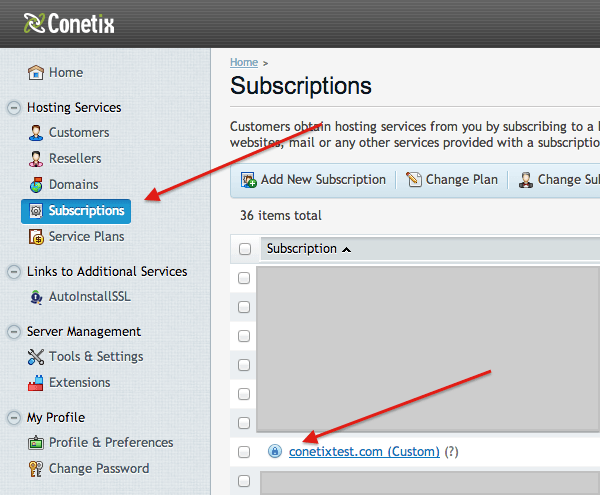Click the Change Password keys icon
Screen dimensions: 600x495
coord(36,469)
